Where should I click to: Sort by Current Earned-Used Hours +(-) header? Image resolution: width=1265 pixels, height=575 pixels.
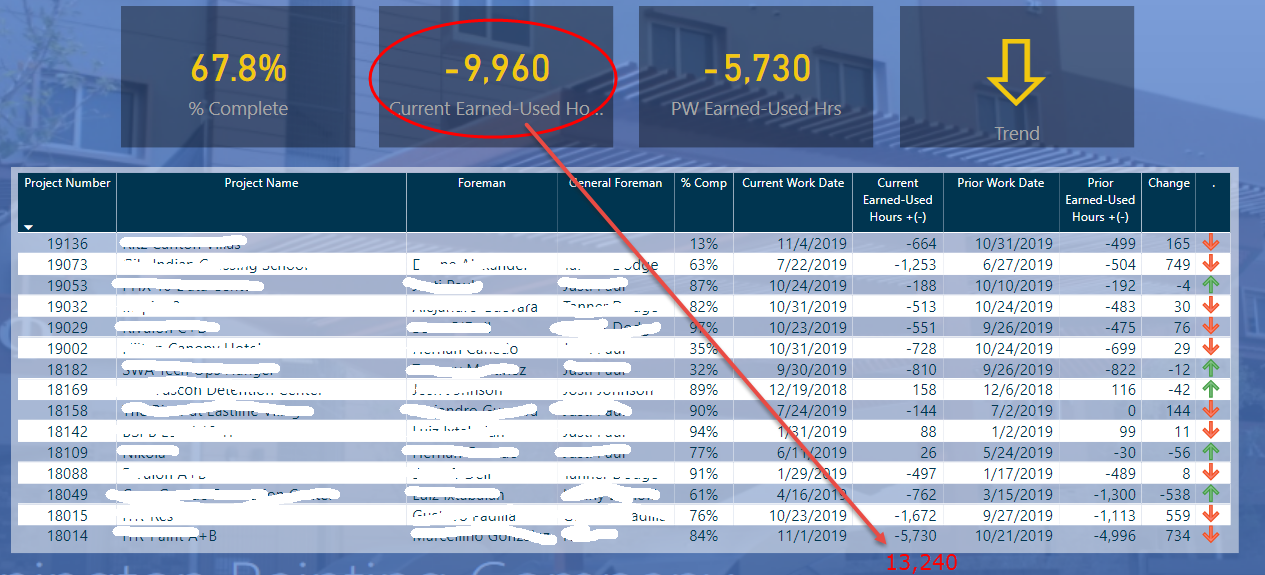tap(897, 200)
